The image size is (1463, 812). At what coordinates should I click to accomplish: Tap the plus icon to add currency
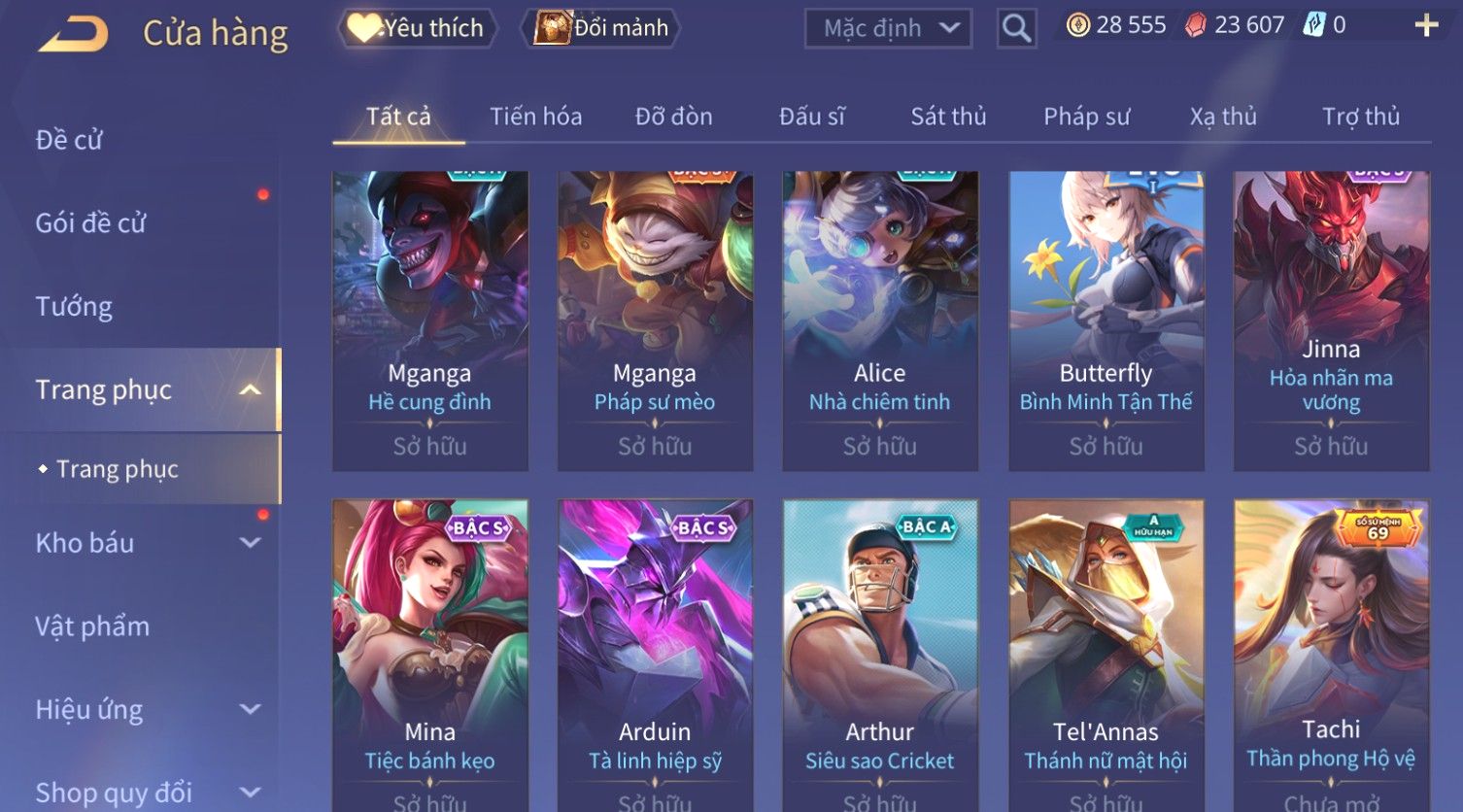coord(1426,25)
